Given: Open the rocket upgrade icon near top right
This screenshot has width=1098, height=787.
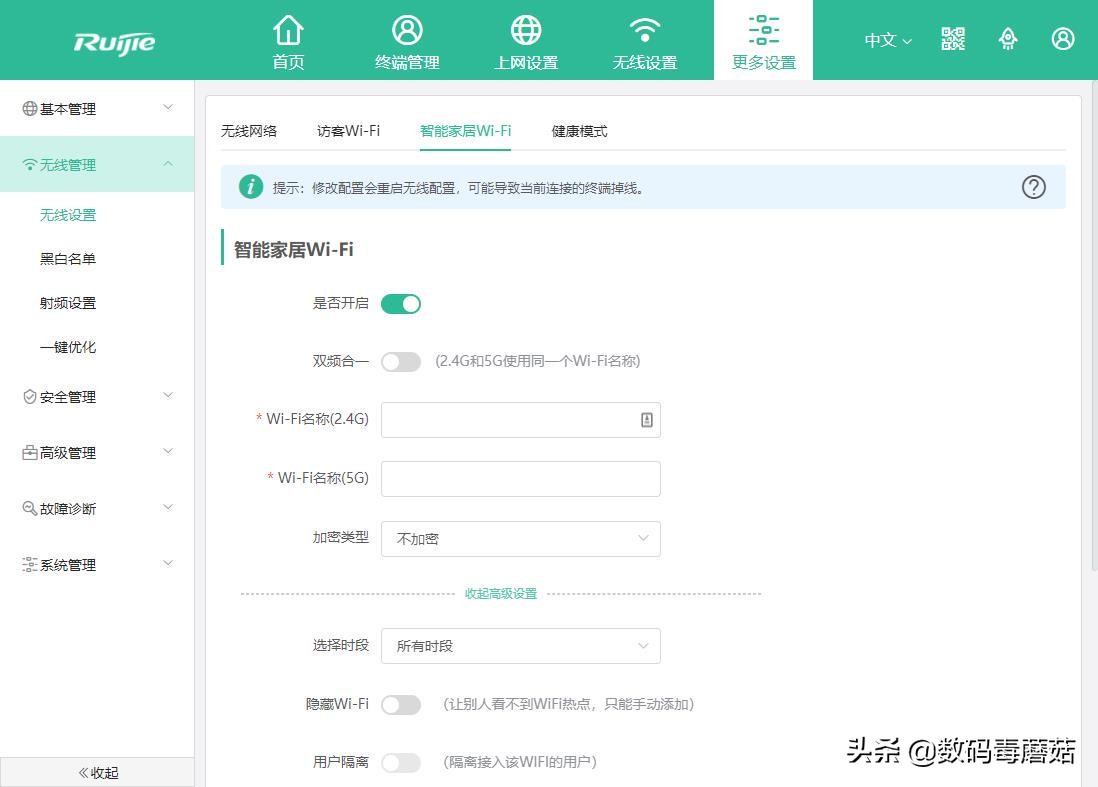Looking at the screenshot, I should pos(1008,38).
